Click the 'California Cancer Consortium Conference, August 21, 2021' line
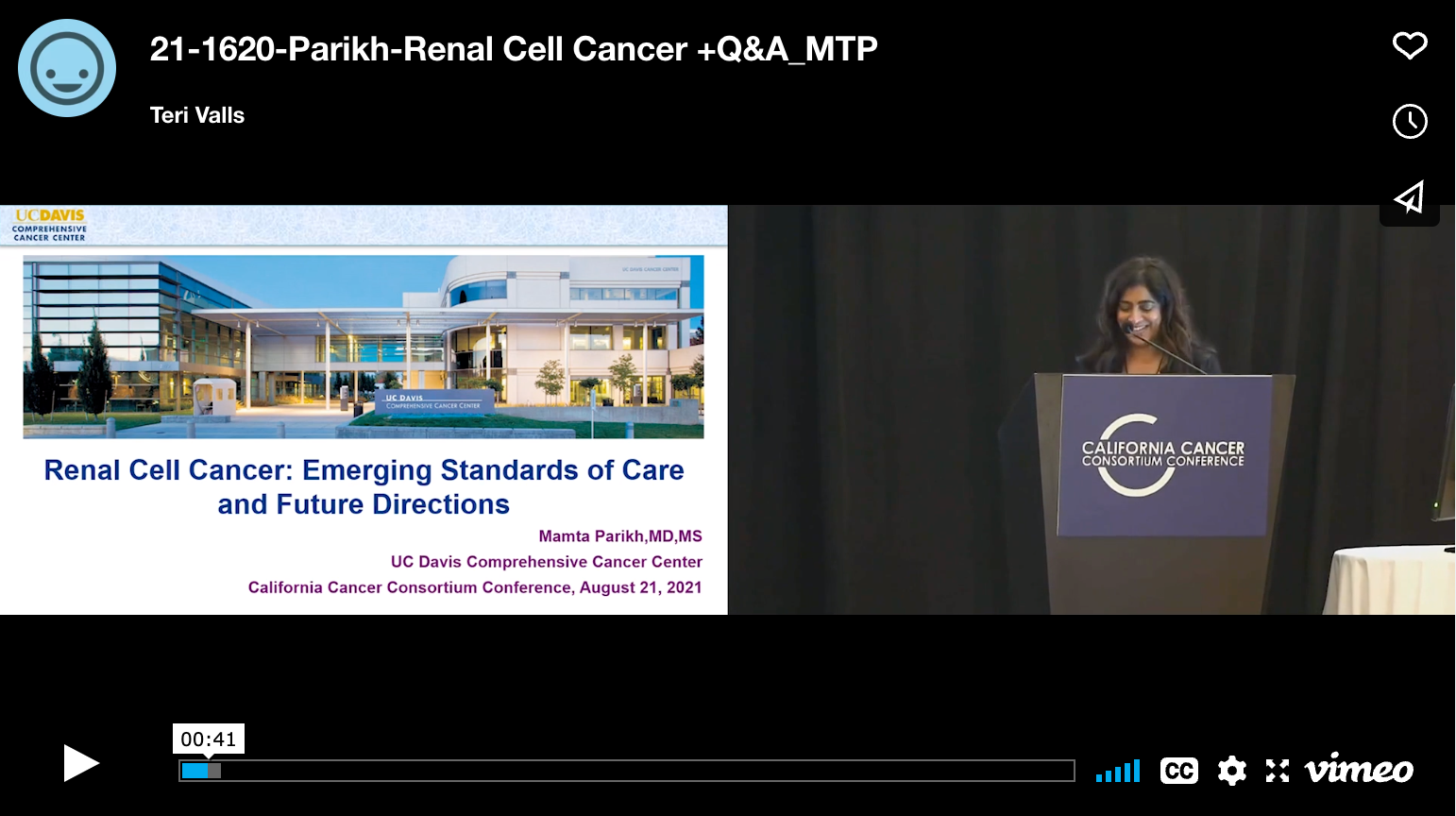The image size is (1456, 816). pos(475,587)
